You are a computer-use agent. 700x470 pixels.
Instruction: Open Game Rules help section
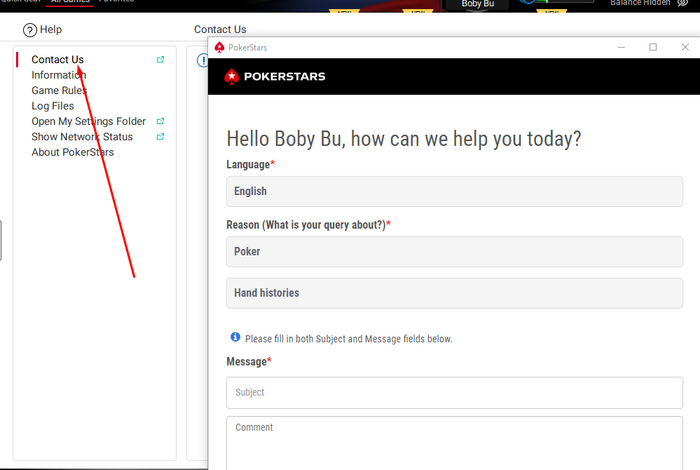pos(59,90)
